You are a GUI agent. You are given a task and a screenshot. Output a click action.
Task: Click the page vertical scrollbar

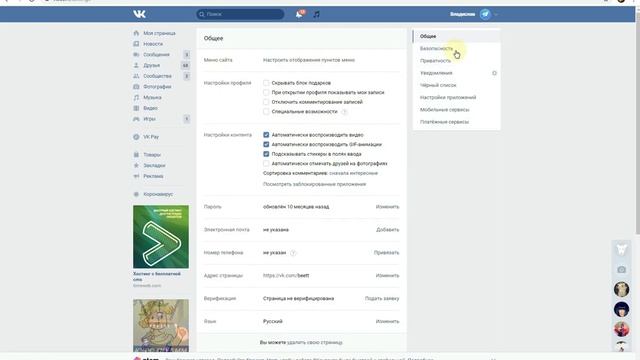(638, 122)
